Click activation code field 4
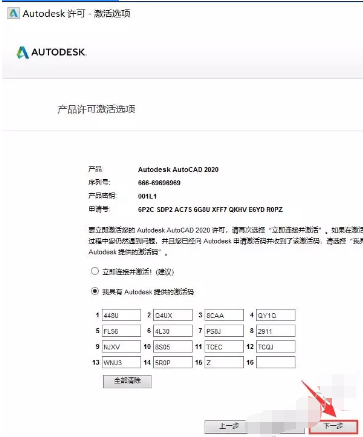 tap(276, 315)
